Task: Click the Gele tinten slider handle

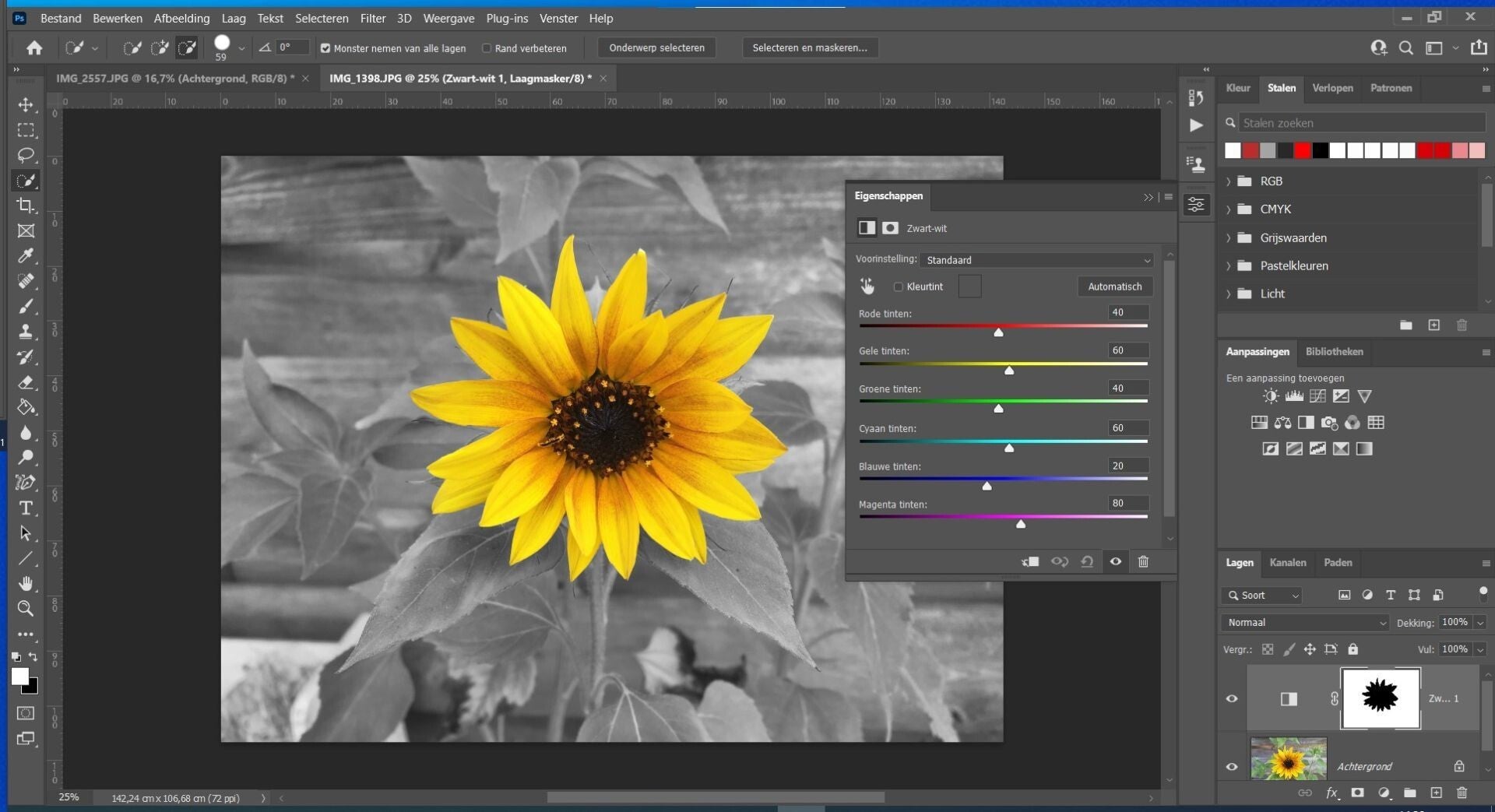Action: tap(1009, 371)
